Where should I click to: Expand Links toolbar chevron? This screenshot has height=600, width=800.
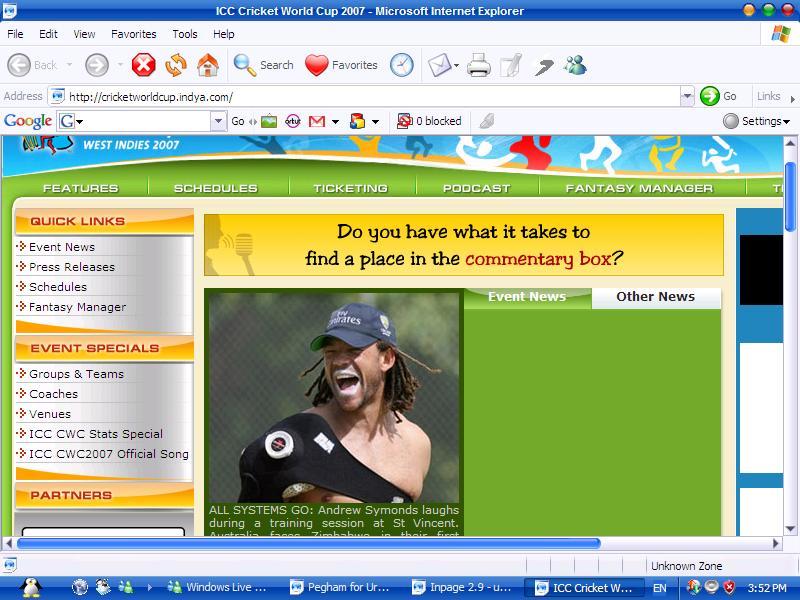792,98
